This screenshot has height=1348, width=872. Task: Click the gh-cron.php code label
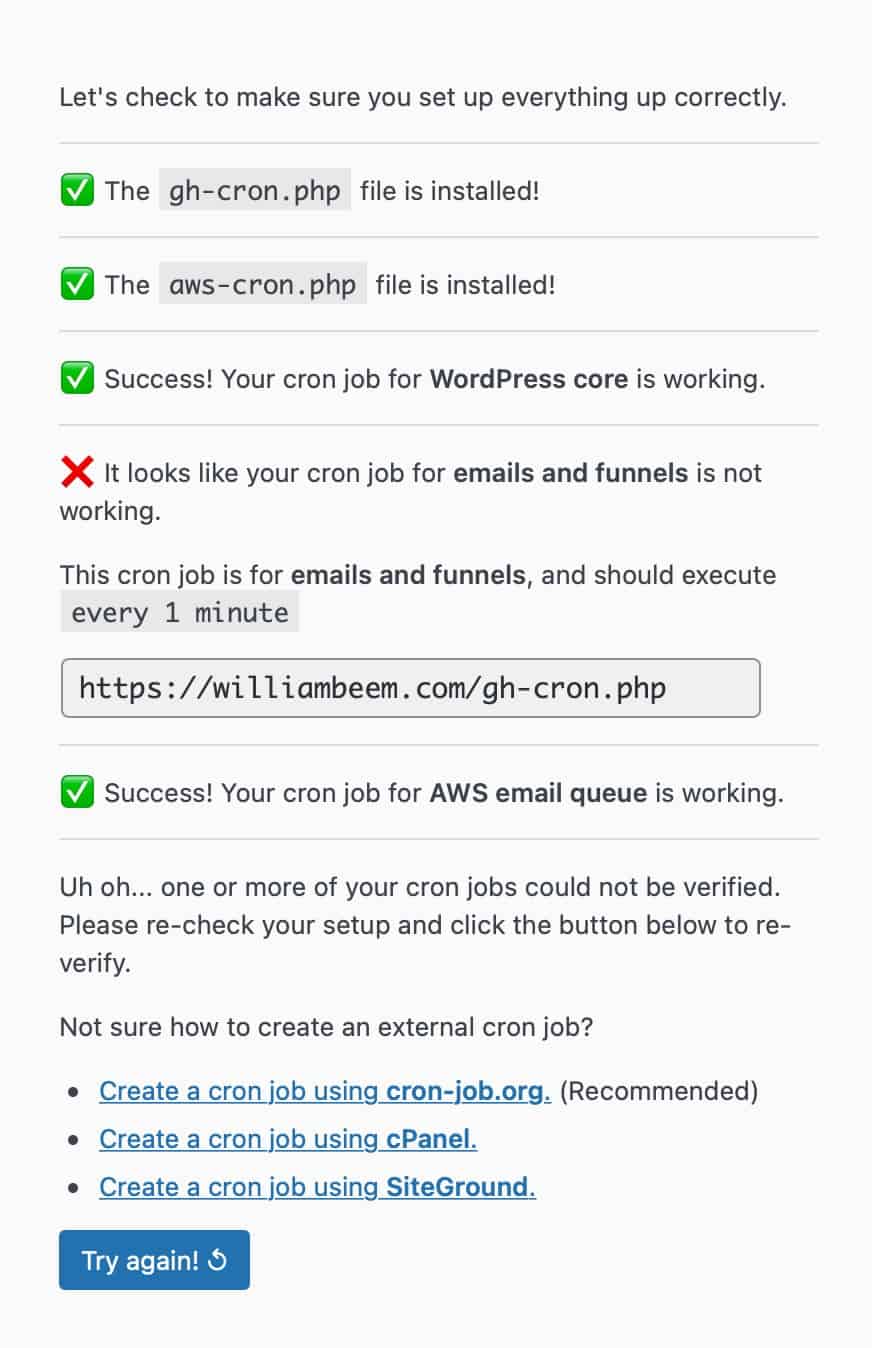[x=255, y=190]
